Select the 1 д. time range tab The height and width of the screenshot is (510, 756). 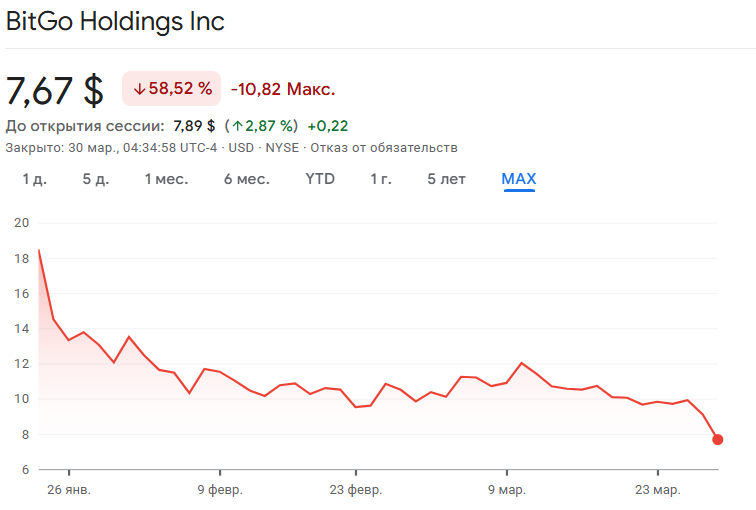[35, 179]
